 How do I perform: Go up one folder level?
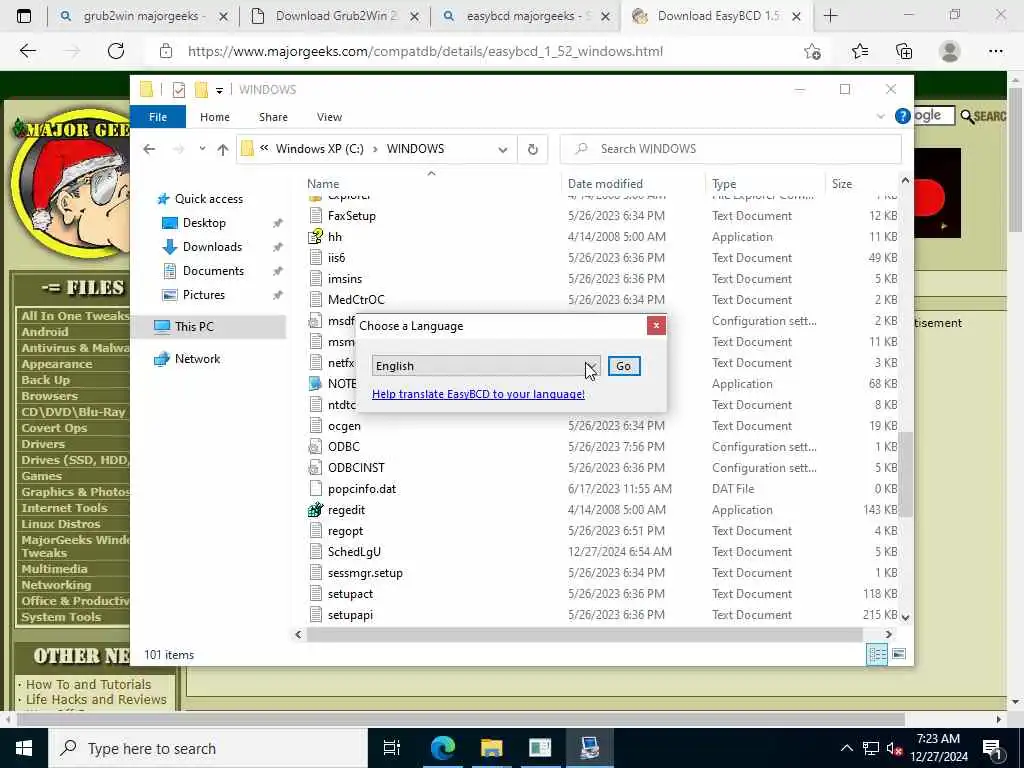pos(223,150)
